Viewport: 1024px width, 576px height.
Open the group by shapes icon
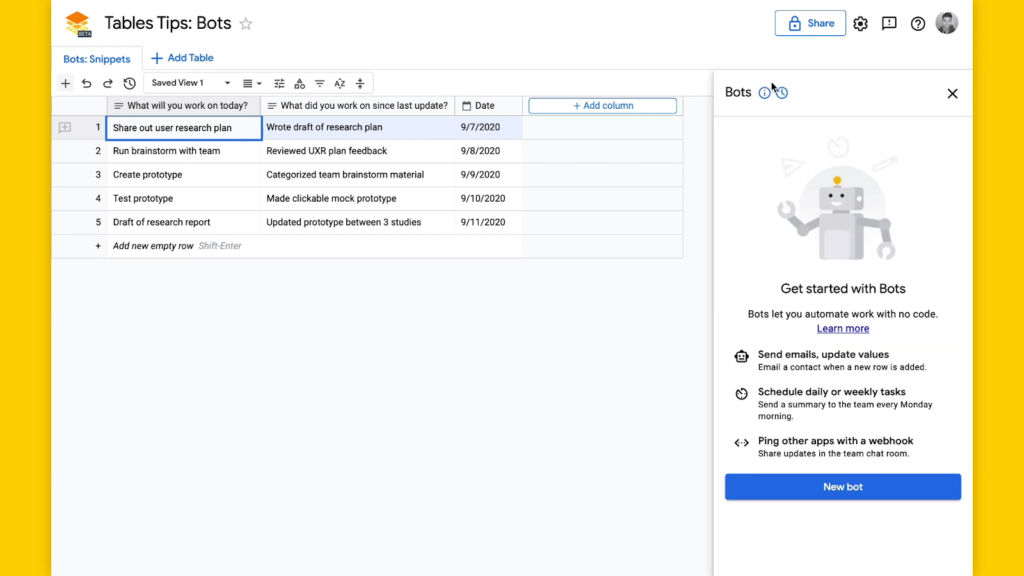[x=299, y=84]
